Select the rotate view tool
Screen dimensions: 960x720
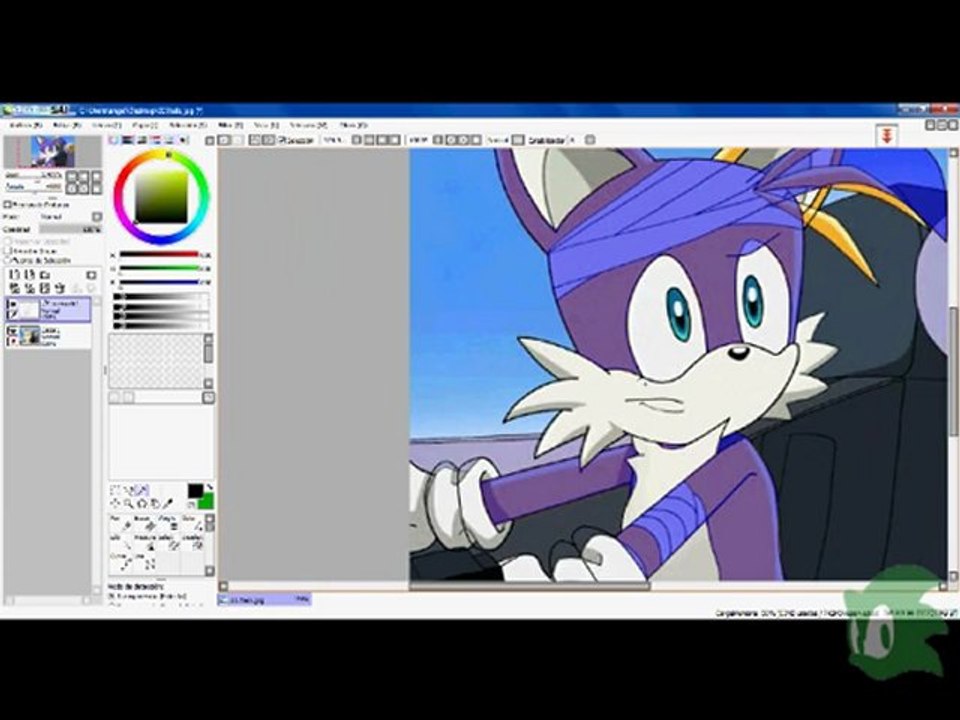tap(143, 503)
